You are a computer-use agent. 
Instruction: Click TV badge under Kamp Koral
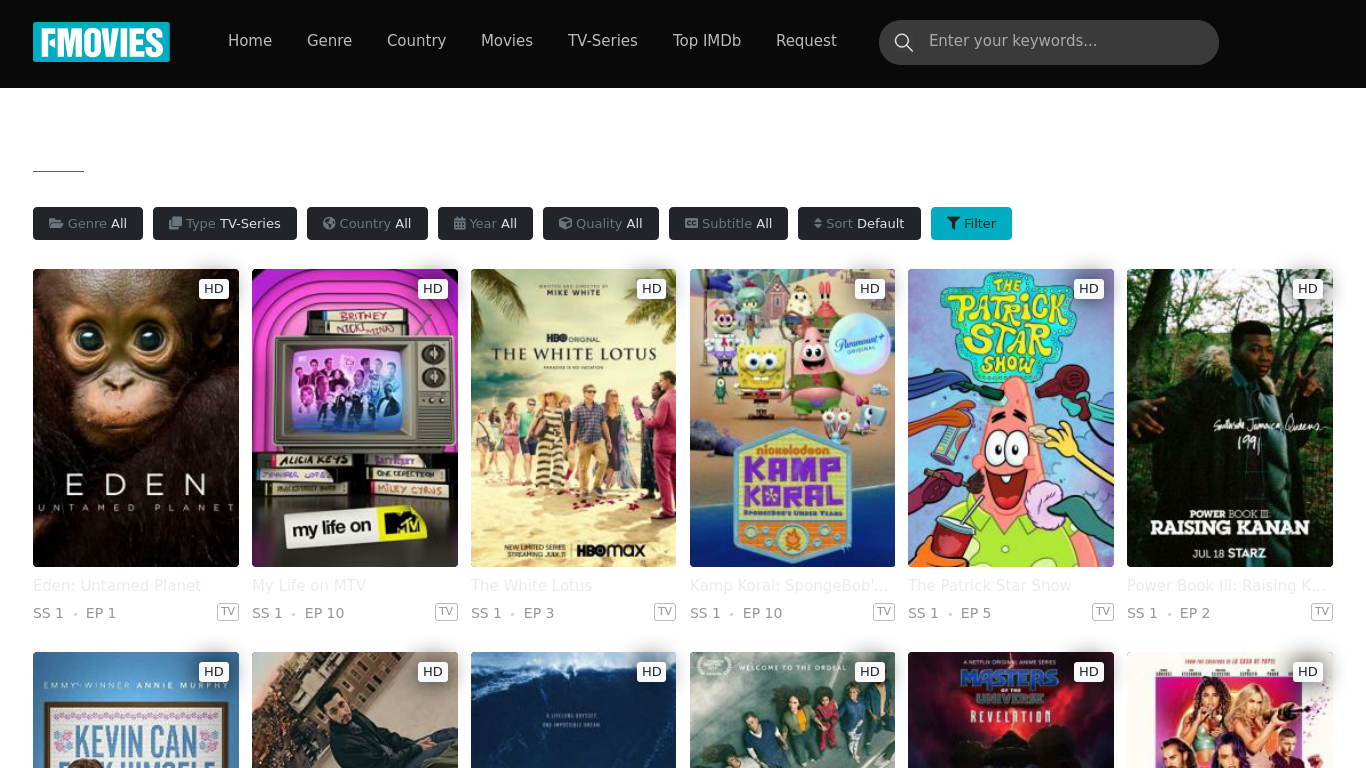tap(884, 611)
